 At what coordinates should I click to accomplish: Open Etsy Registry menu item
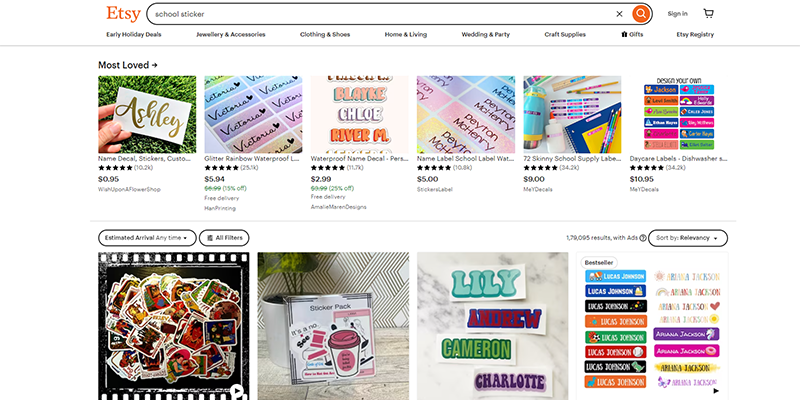pyautogui.click(x=695, y=35)
